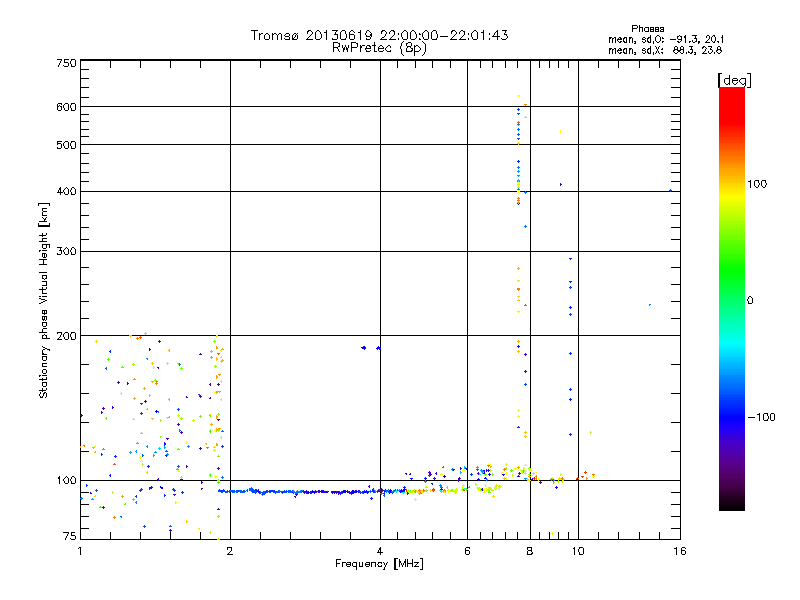Select the RwPretec (8p) subtitle
The height and width of the screenshot is (600, 800).
tap(379, 47)
